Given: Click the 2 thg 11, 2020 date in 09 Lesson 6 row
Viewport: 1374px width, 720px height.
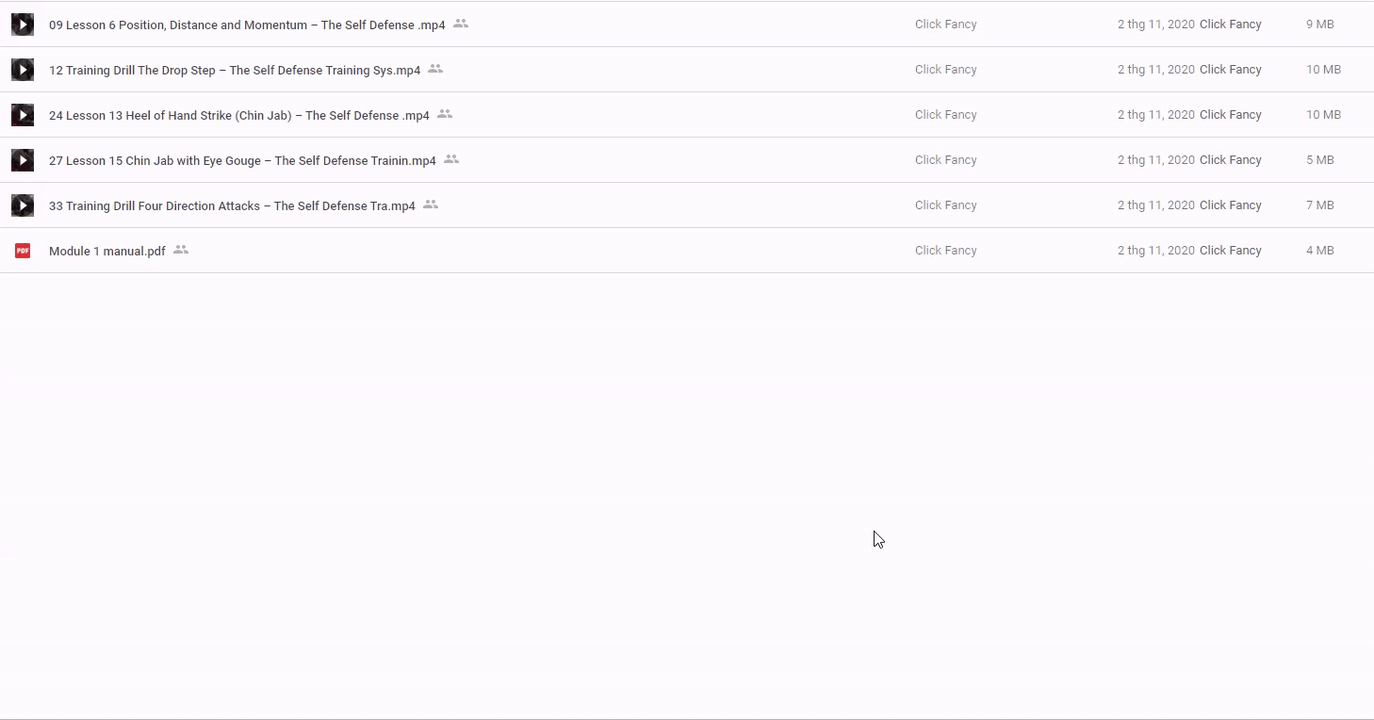Looking at the screenshot, I should [x=1155, y=24].
